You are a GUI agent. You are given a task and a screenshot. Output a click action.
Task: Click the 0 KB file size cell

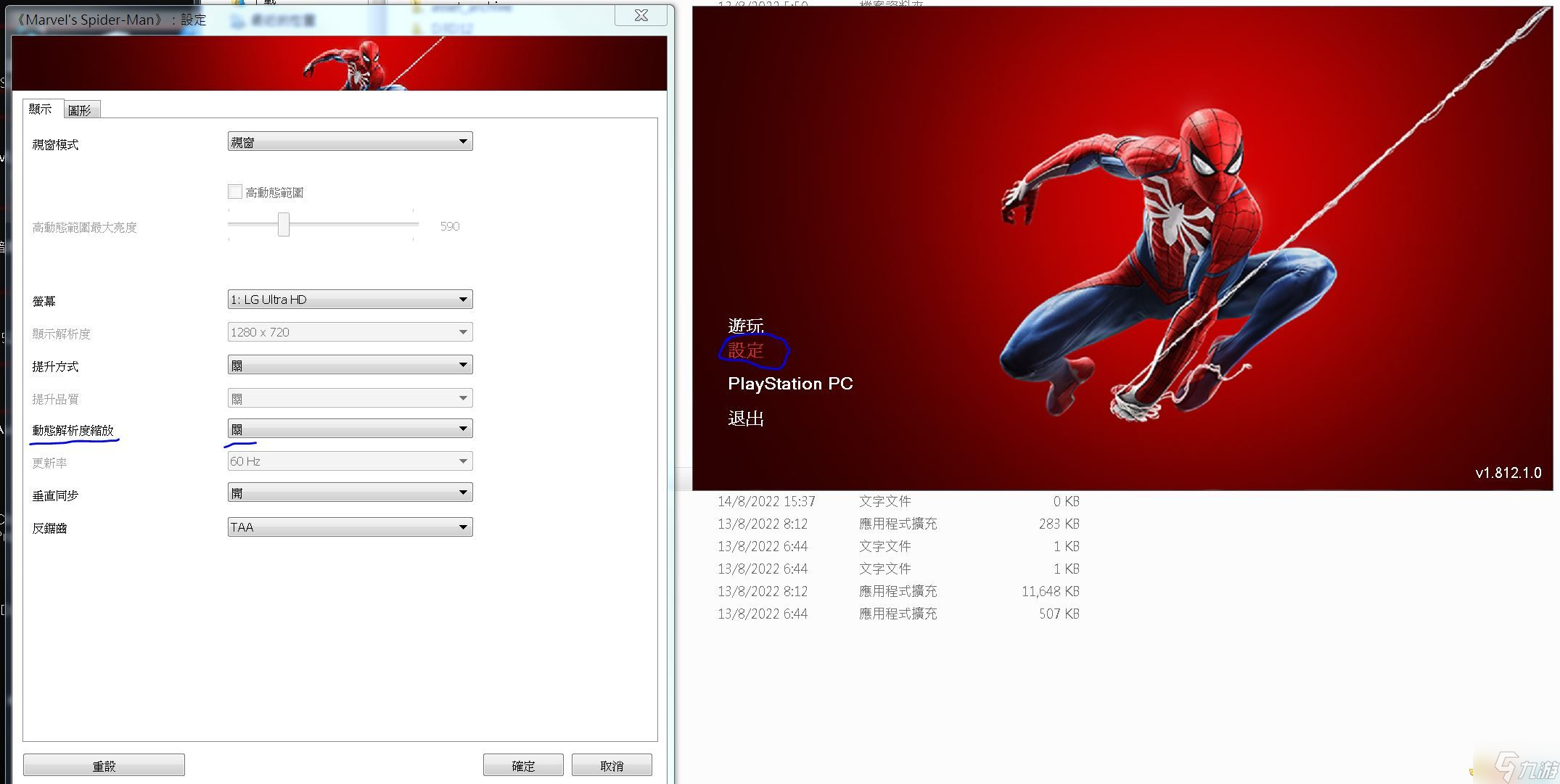[x=1067, y=501]
